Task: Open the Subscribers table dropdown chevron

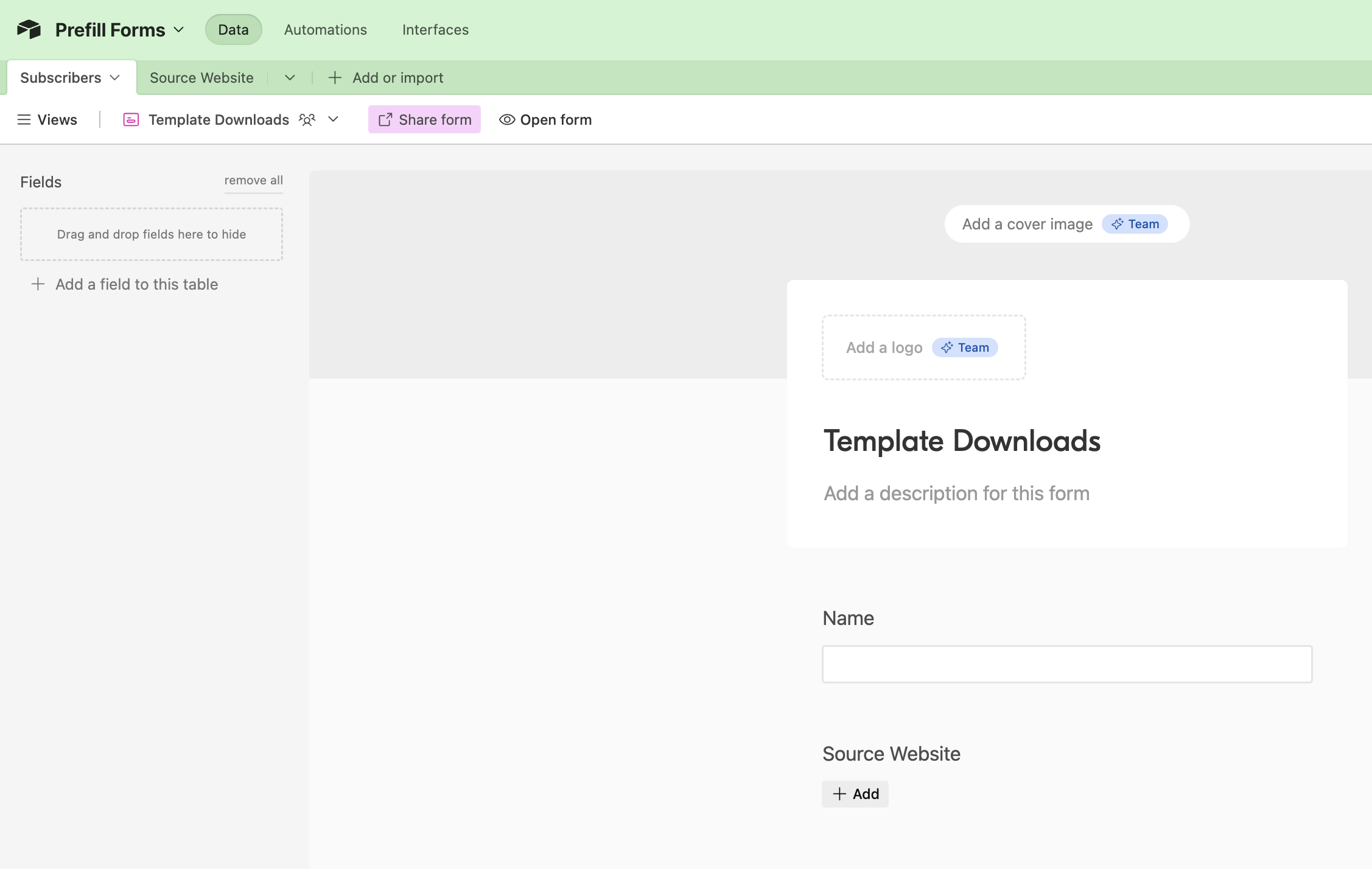Action: [115, 78]
